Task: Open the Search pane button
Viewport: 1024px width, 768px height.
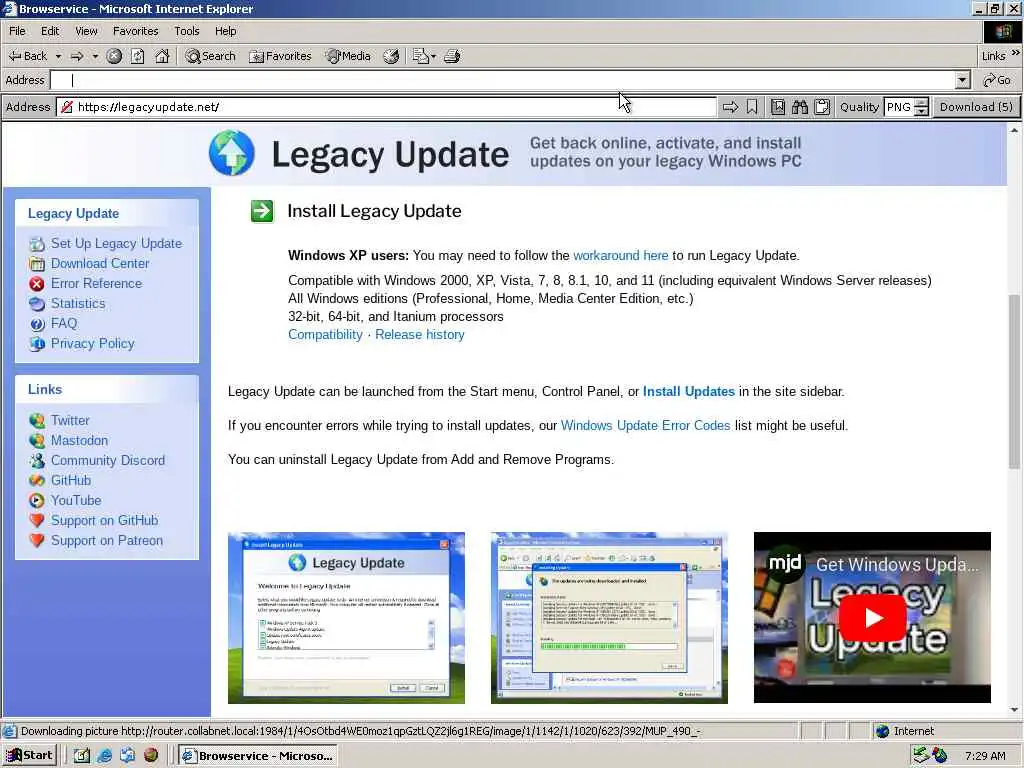Action: pos(210,56)
